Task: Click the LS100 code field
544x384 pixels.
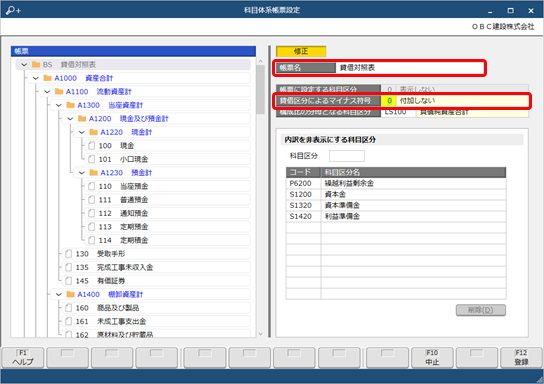Action: tap(398, 112)
